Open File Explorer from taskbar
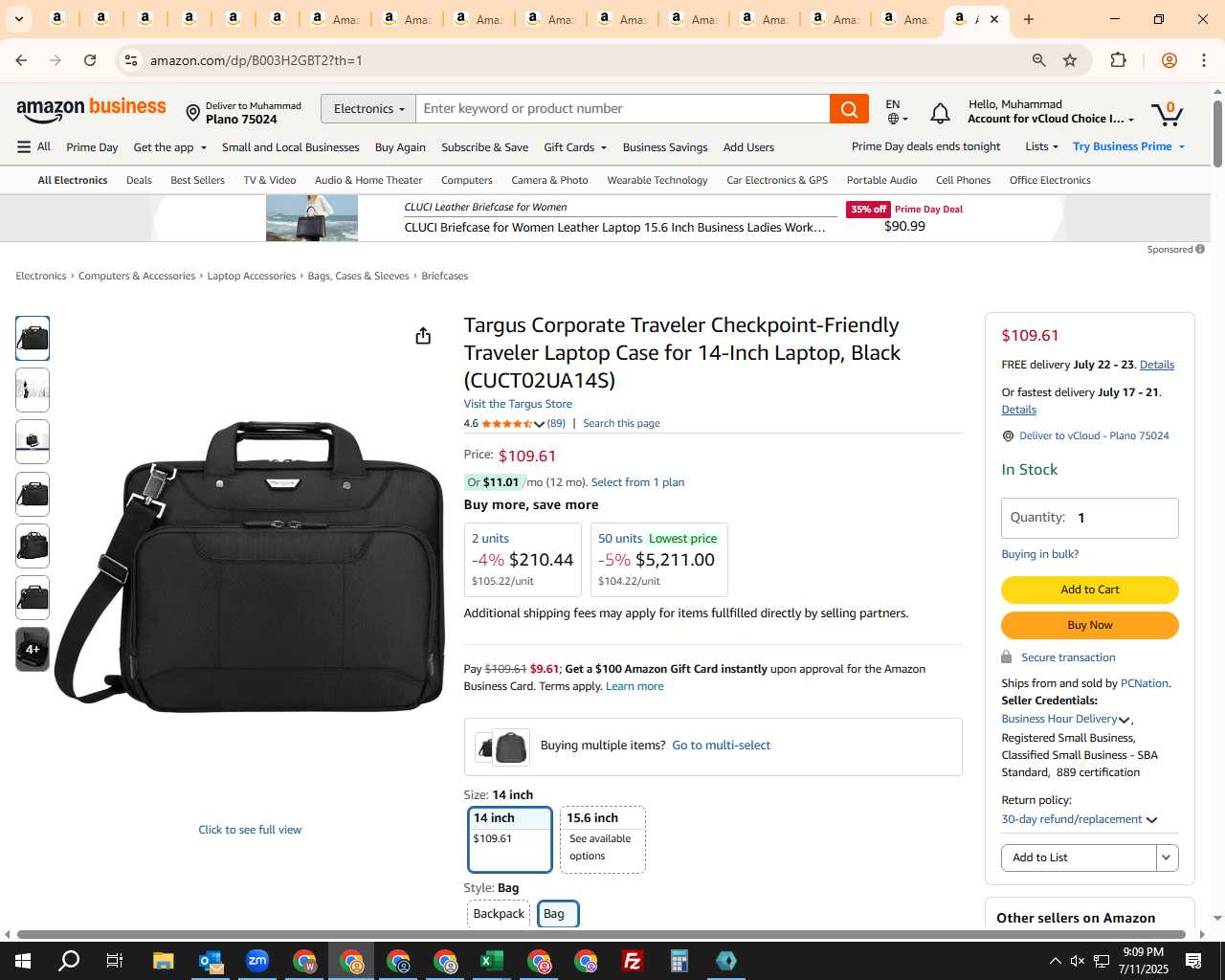The height and width of the screenshot is (980, 1225). 163,961
